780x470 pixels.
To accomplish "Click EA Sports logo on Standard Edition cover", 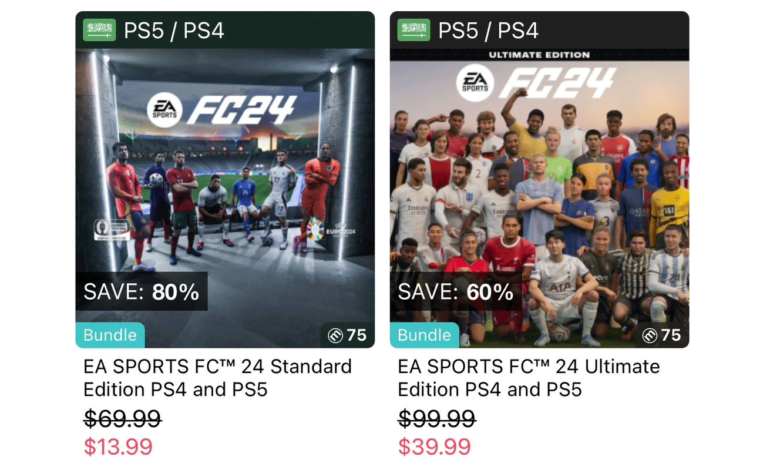I will [165, 110].
